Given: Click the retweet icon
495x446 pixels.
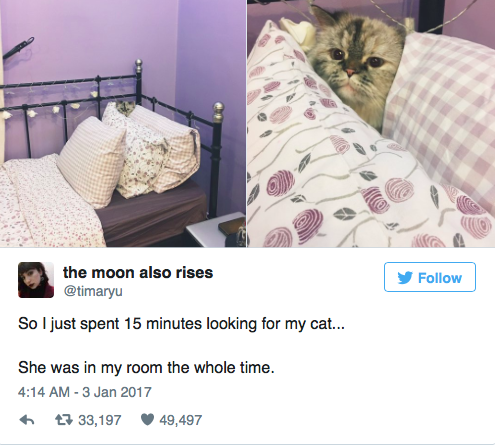Looking at the screenshot, I should tap(64, 420).
